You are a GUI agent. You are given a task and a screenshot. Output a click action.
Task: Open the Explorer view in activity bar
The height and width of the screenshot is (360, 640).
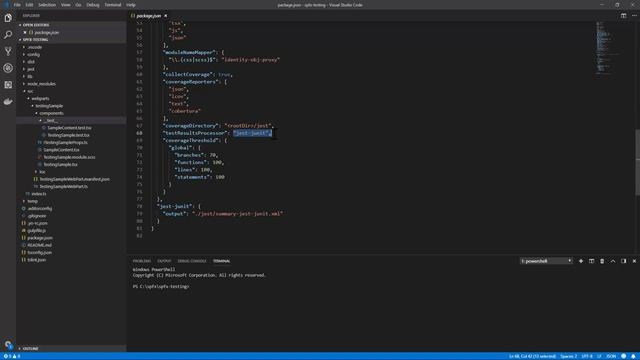tap(8, 18)
